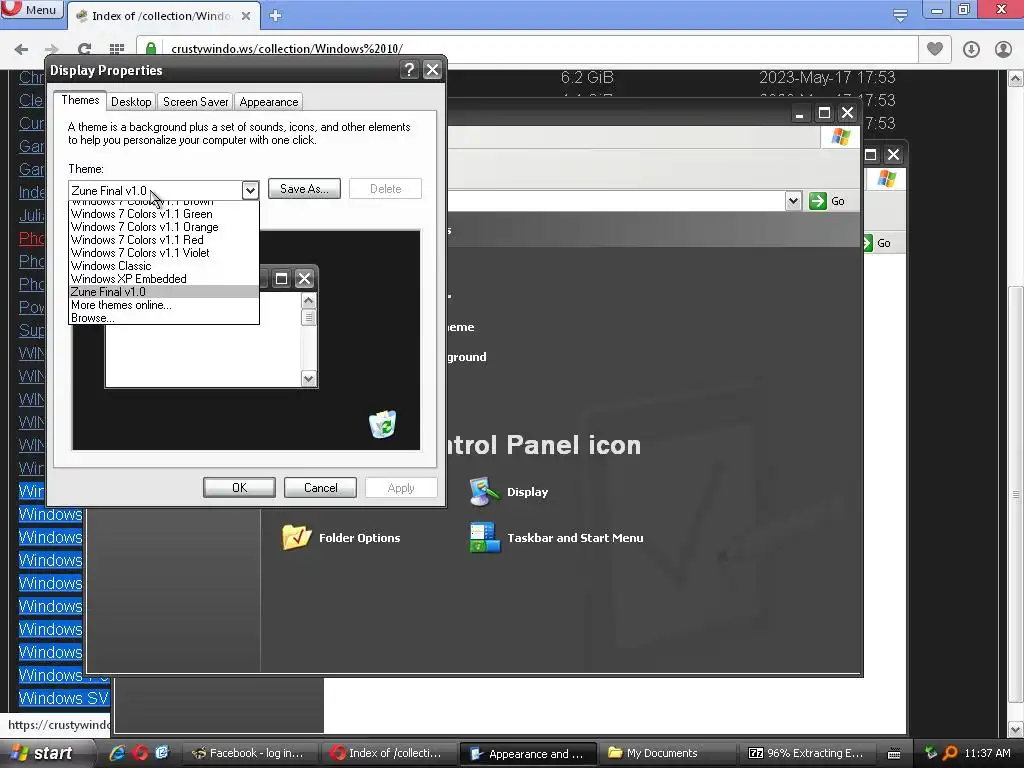Open the Opera tab menu icon
This screenshot has width=1024, height=768.
point(900,14)
